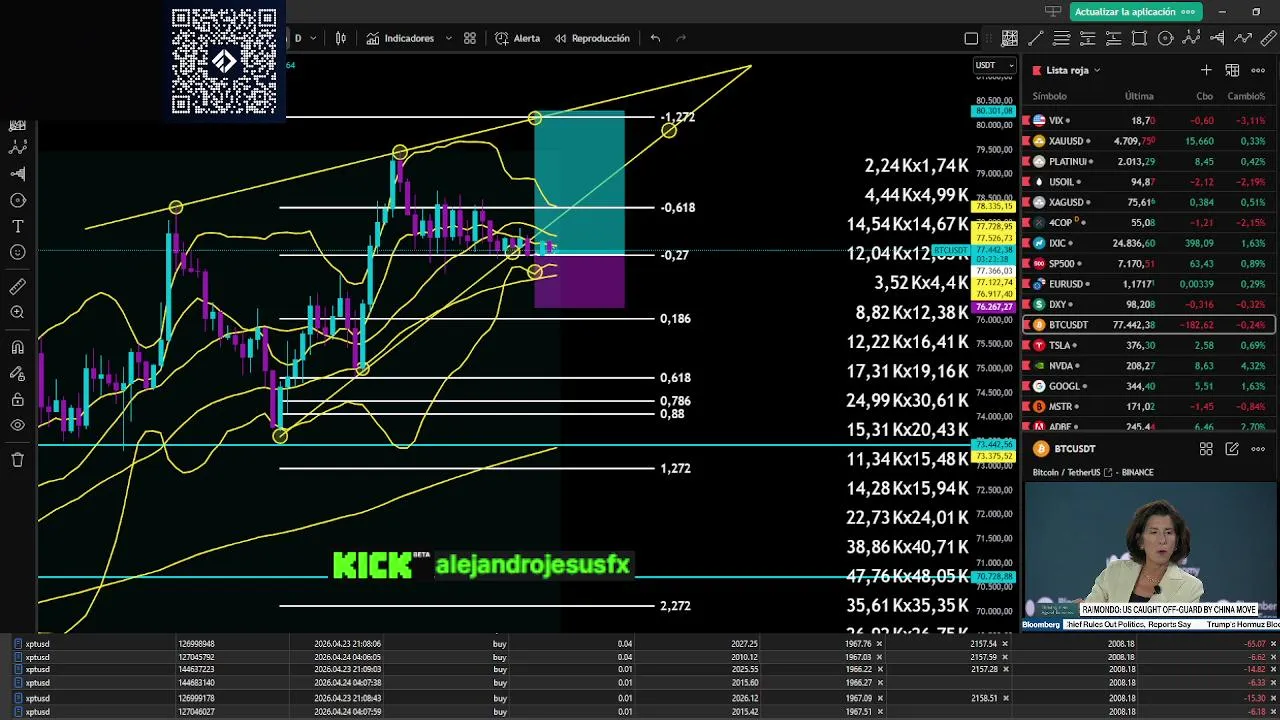
Task: Select MSTR in the watchlist
Action: [1148, 406]
